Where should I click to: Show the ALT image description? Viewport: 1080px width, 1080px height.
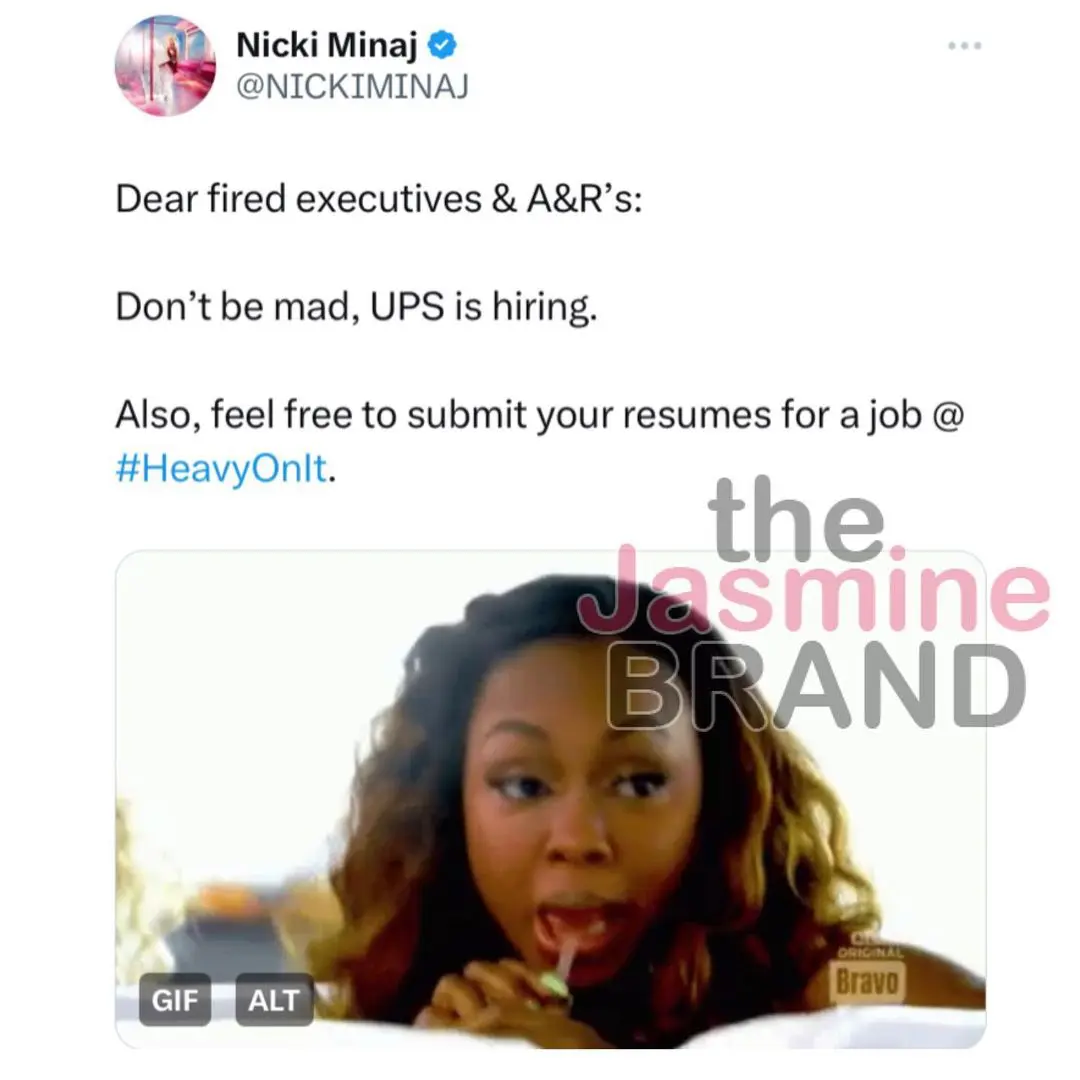274,999
